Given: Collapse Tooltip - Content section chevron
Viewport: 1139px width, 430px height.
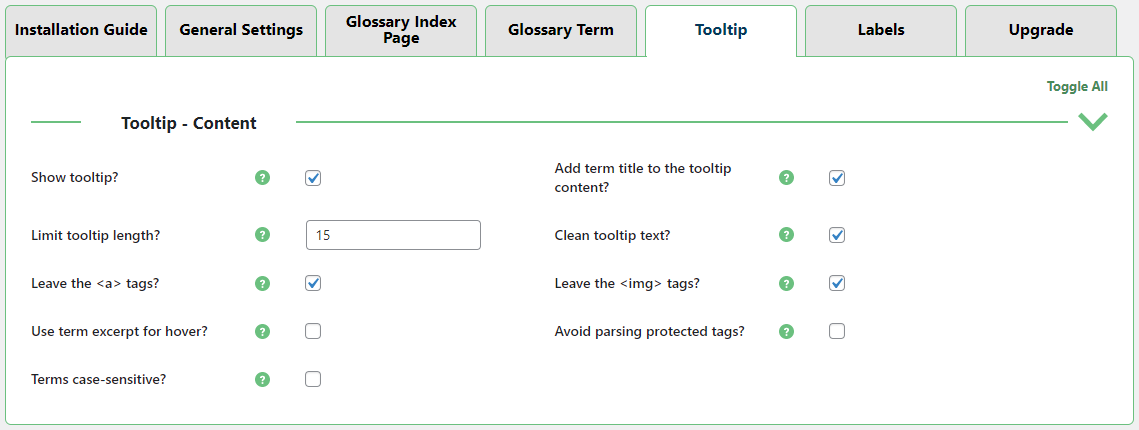Looking at the screenshot, I should (x=1093, y=121).
